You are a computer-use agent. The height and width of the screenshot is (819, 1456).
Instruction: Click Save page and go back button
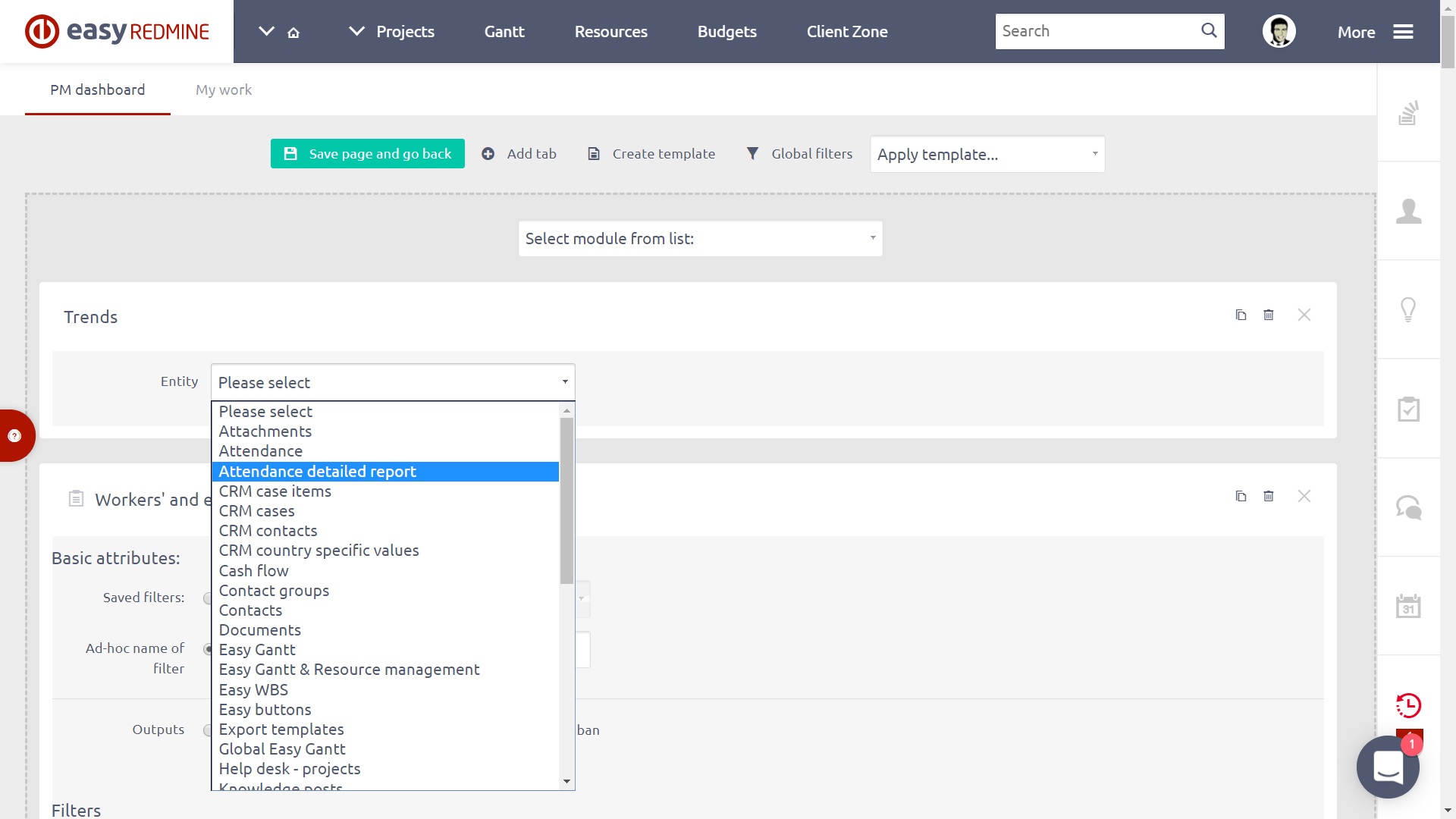[x=368, y=154]
